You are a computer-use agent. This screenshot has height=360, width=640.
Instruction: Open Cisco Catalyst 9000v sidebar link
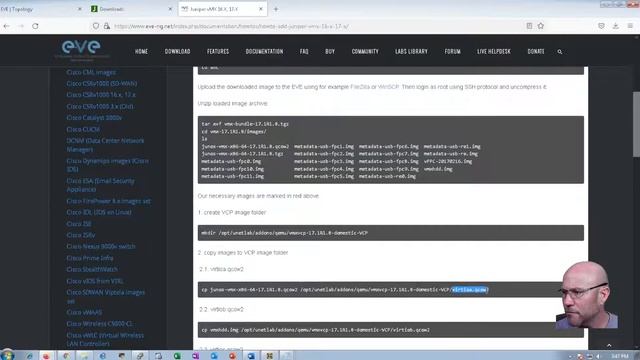pyautogui.click(x=94, y=118)
